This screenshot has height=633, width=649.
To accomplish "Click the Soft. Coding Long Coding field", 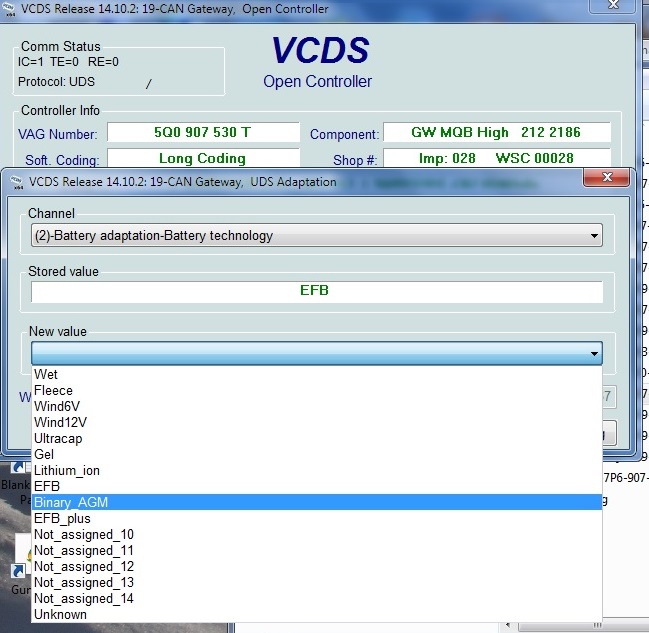I will tap(203, 158).
